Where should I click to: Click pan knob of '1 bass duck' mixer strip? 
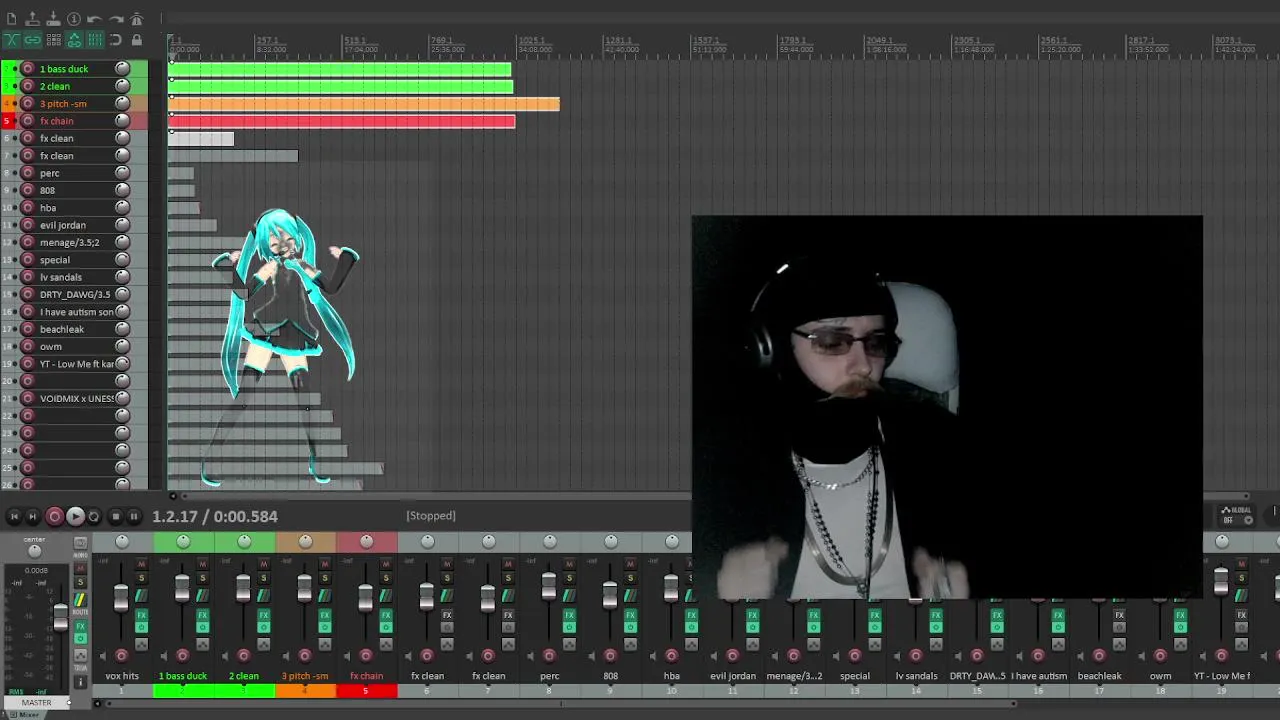click(x=183, y=541)
